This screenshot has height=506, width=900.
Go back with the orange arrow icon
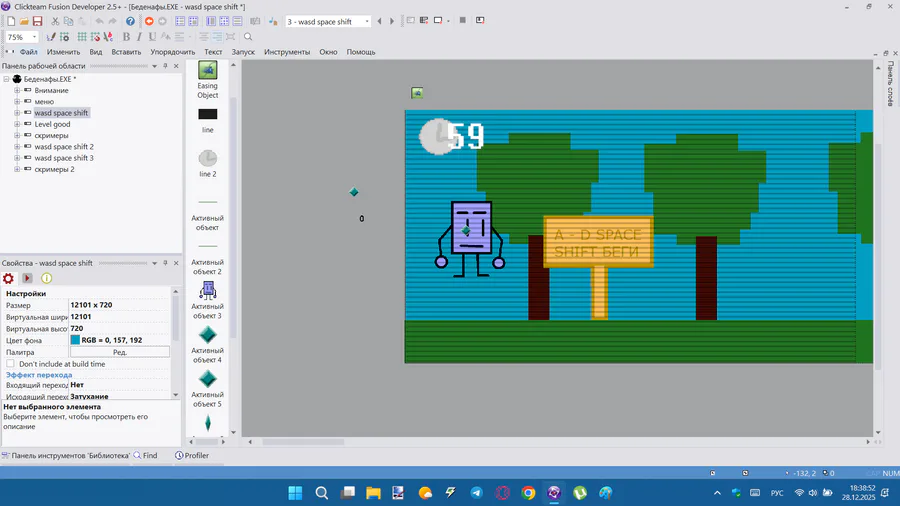(x=149, y=21)
